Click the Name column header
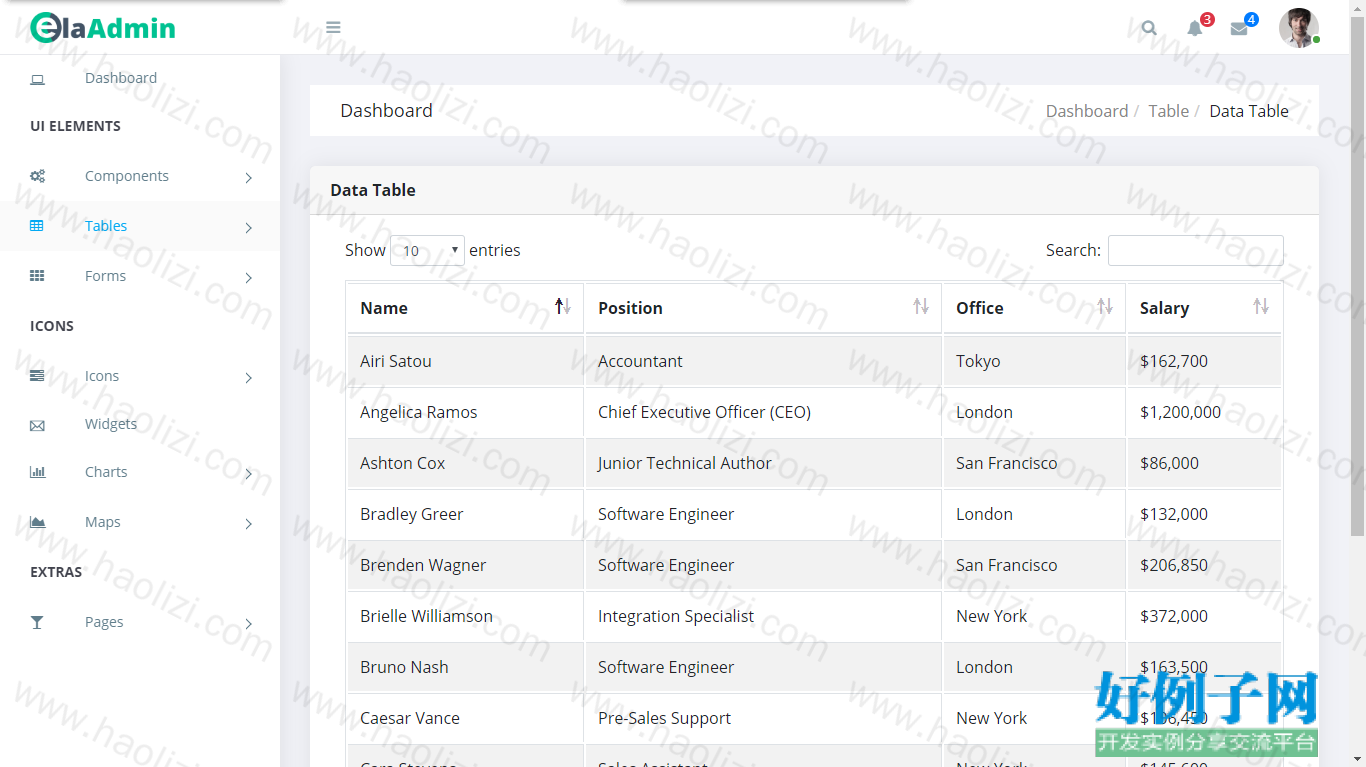The image size is (1366, 767). [466, 308]
